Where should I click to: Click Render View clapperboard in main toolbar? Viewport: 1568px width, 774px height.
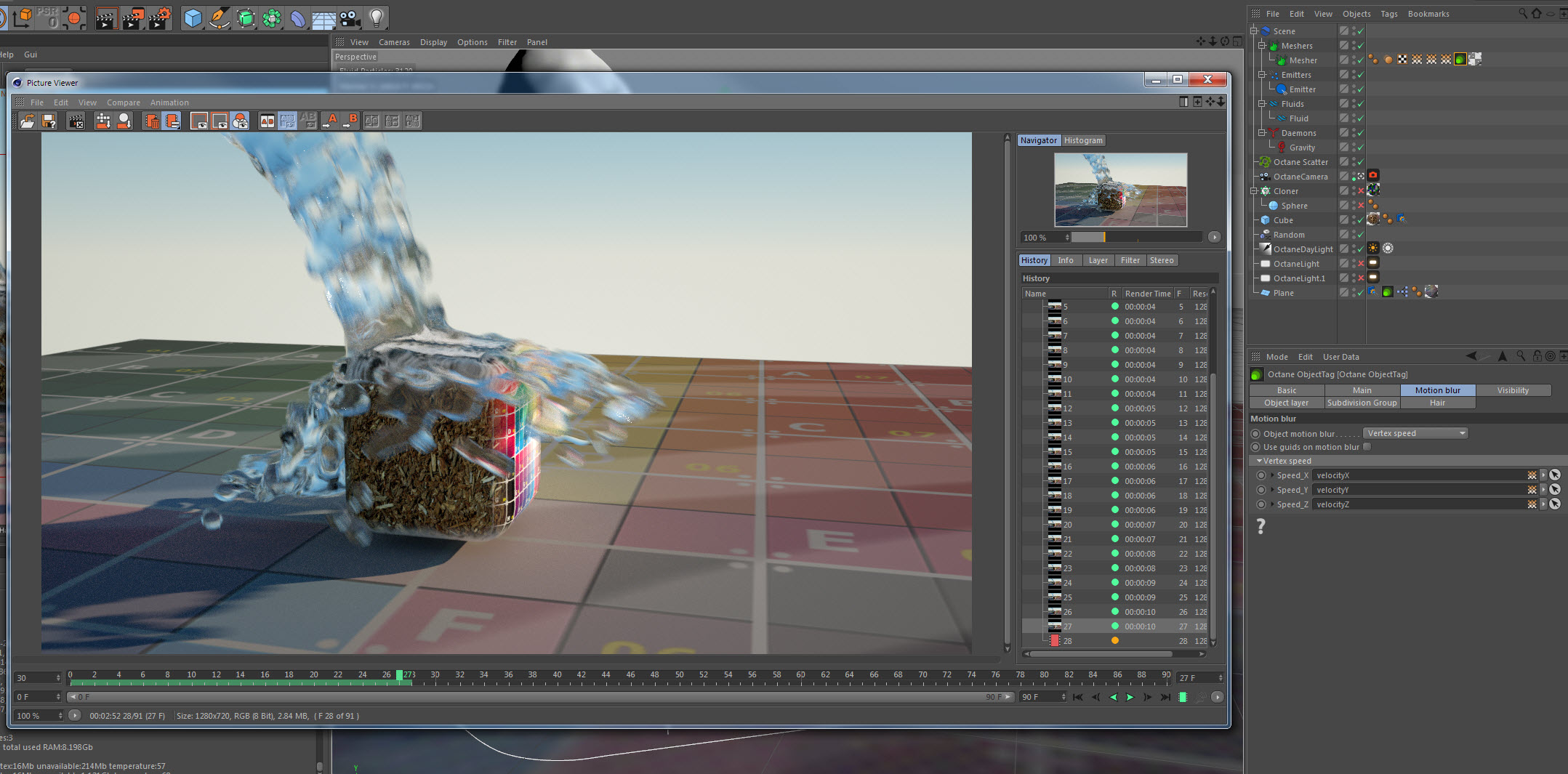107,18
